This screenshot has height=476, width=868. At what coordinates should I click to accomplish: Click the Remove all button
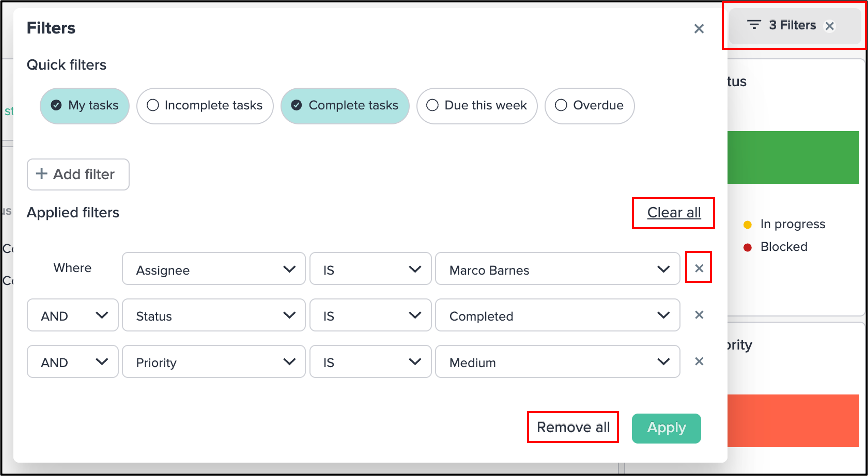573,427
